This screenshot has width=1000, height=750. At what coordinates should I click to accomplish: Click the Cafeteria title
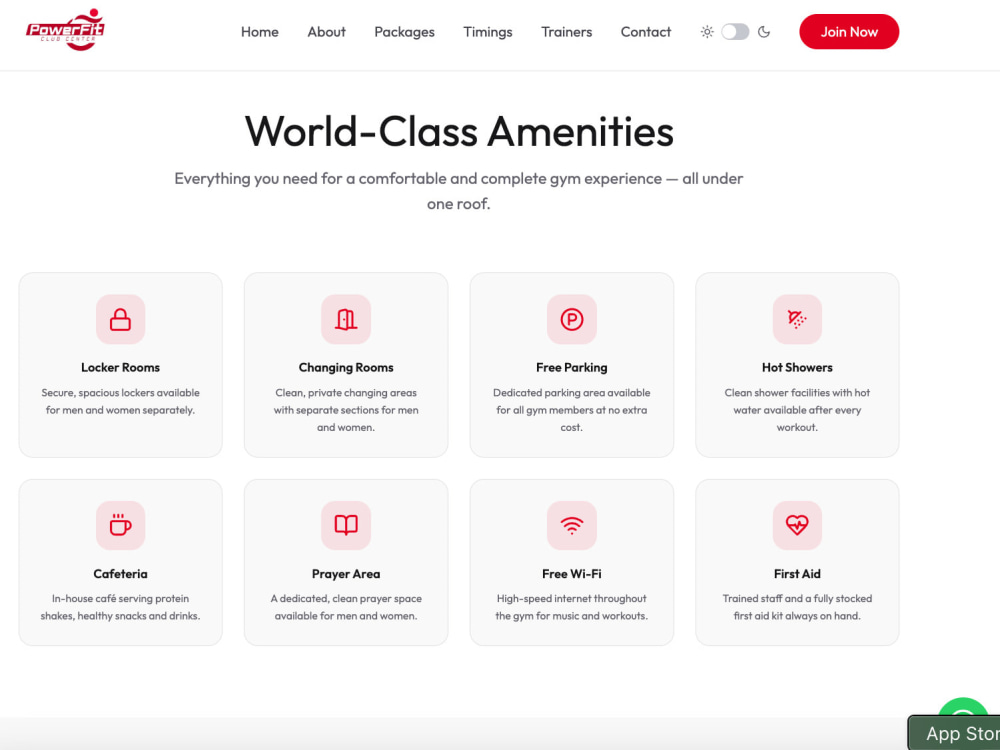coord(121,574)
